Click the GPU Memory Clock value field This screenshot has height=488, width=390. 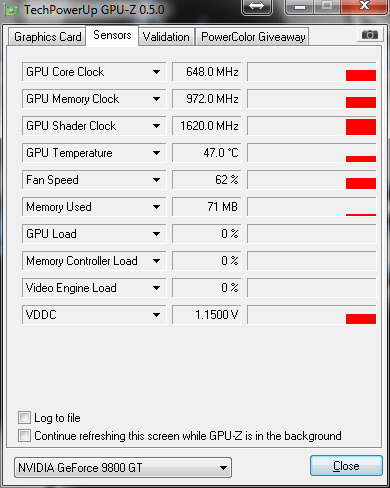point(207,99)
